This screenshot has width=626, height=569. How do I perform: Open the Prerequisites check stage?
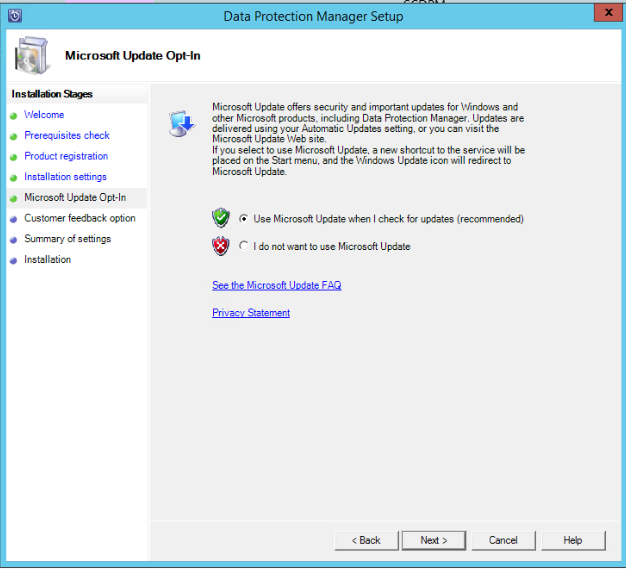click(67, 135)
